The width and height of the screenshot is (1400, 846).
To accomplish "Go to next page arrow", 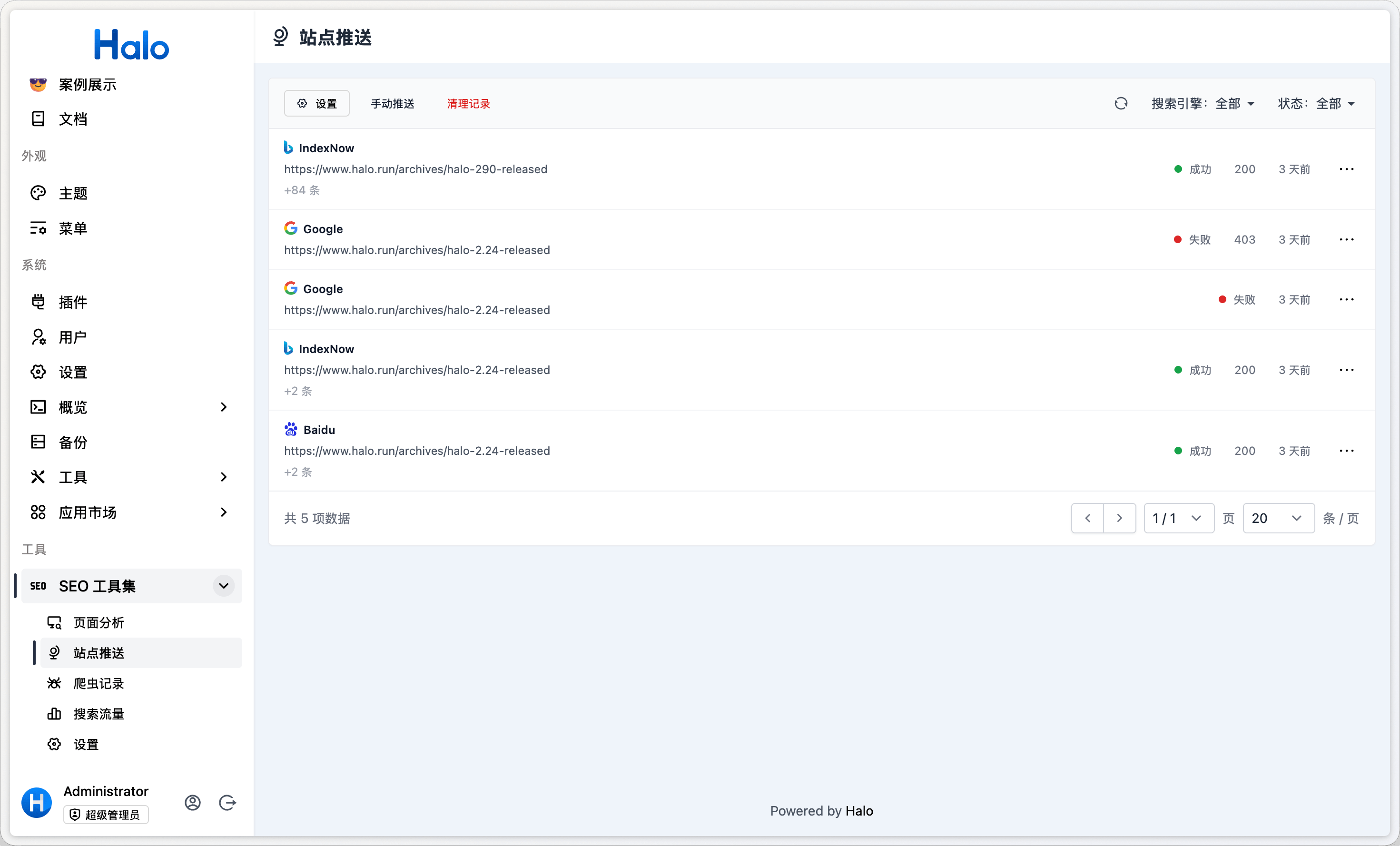I will [x=1119, y=518].
